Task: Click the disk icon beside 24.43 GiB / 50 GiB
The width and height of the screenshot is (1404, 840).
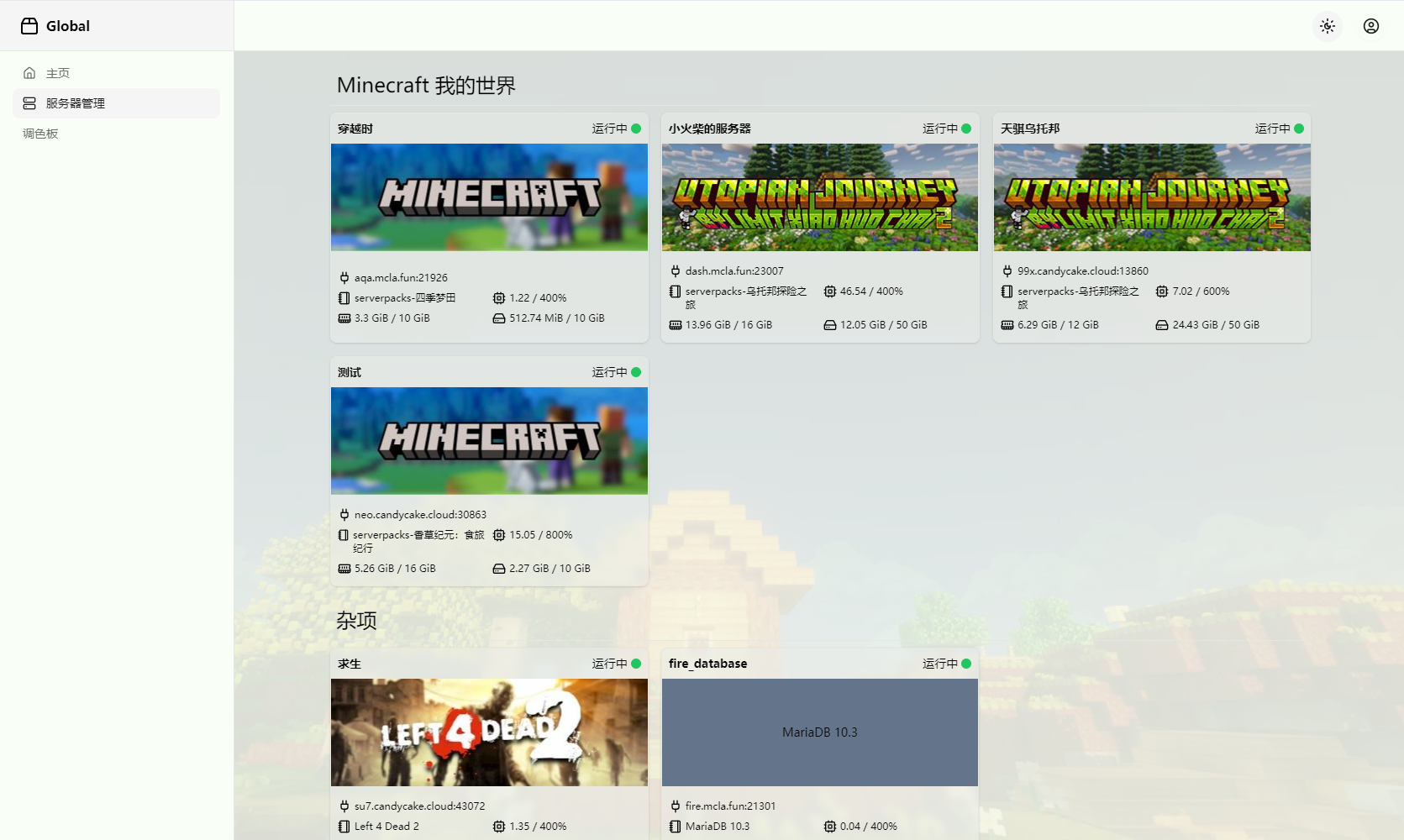Action: point(1162,325)
